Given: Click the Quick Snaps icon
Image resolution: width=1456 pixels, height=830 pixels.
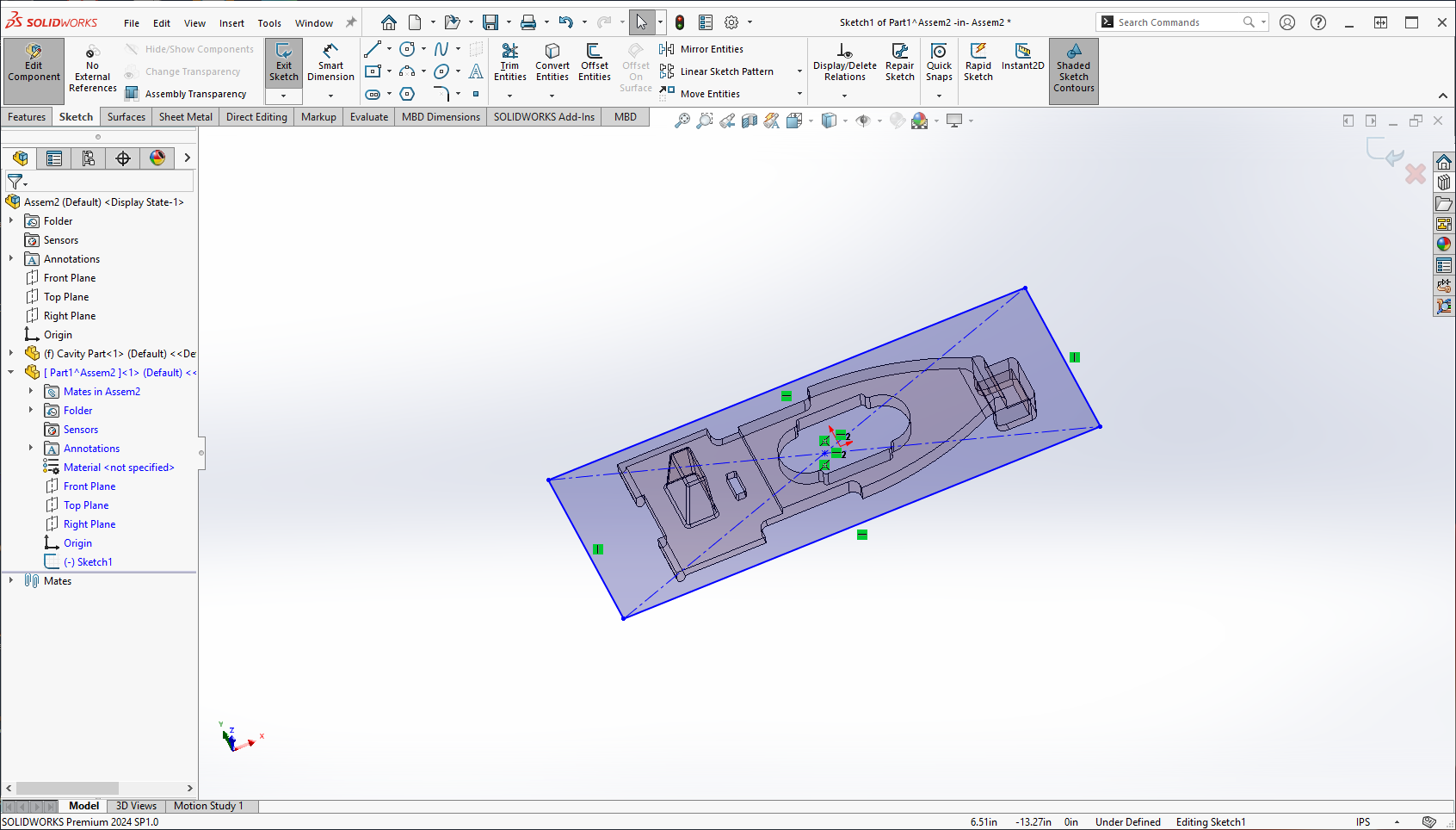Looking at the screenshot, I should (x=939, y=53).
